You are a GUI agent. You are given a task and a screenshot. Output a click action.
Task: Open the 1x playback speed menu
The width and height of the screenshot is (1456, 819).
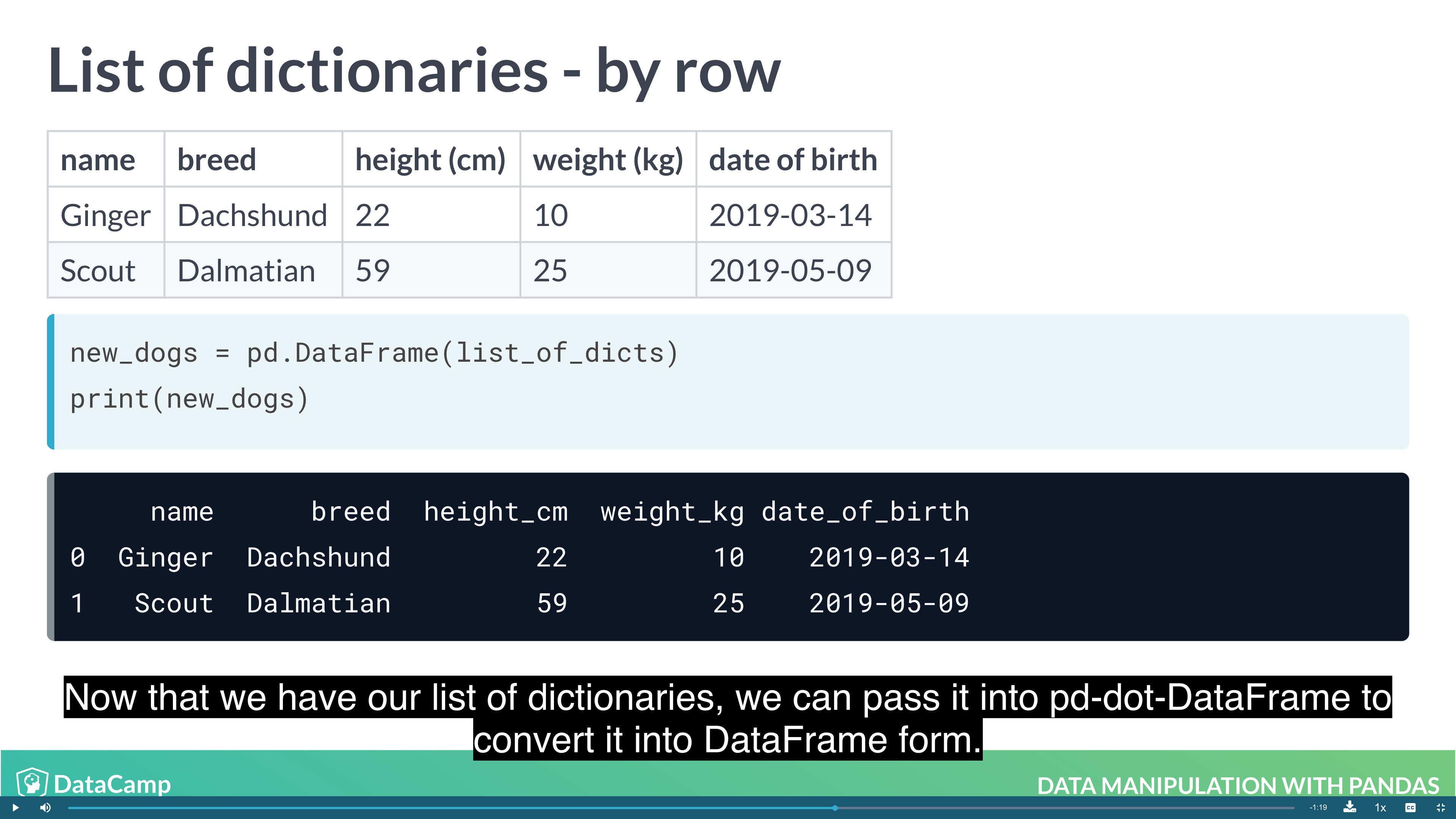1380,808
